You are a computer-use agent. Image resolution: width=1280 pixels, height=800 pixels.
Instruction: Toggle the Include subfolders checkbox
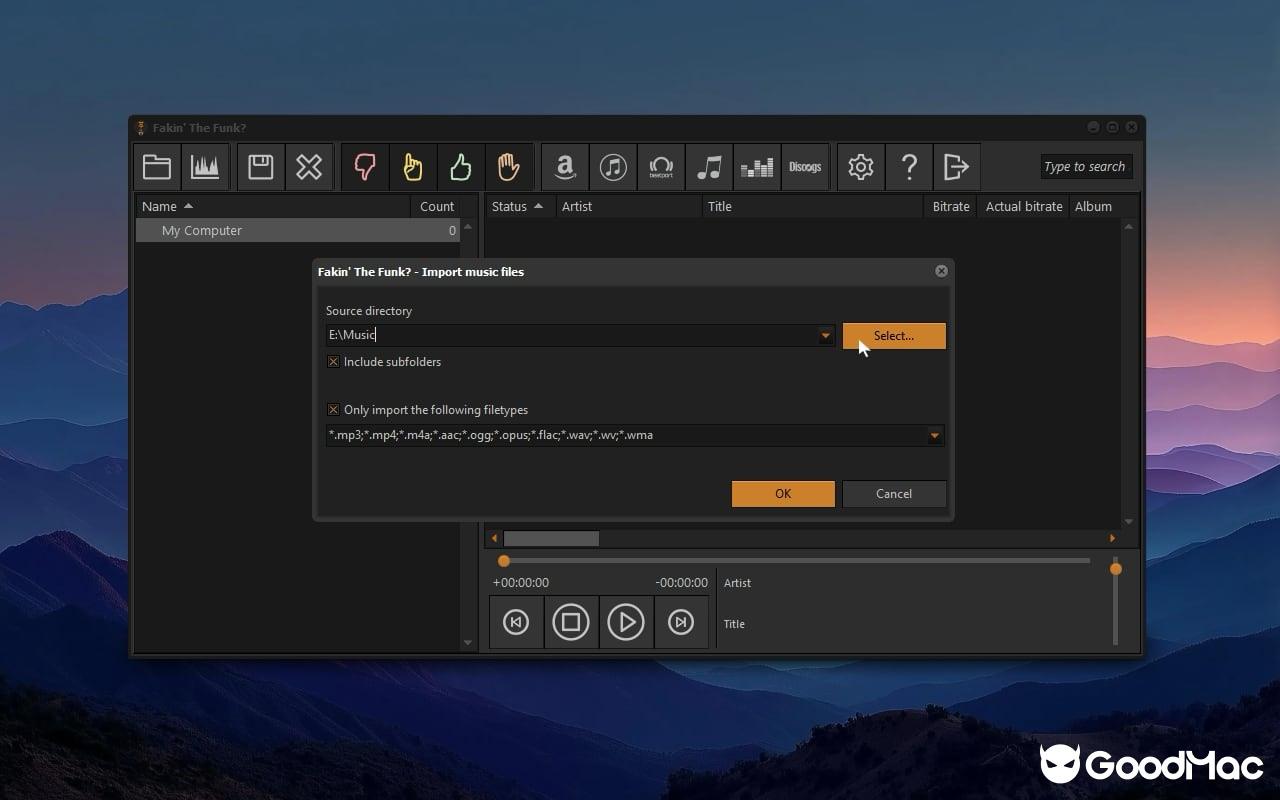334,362
